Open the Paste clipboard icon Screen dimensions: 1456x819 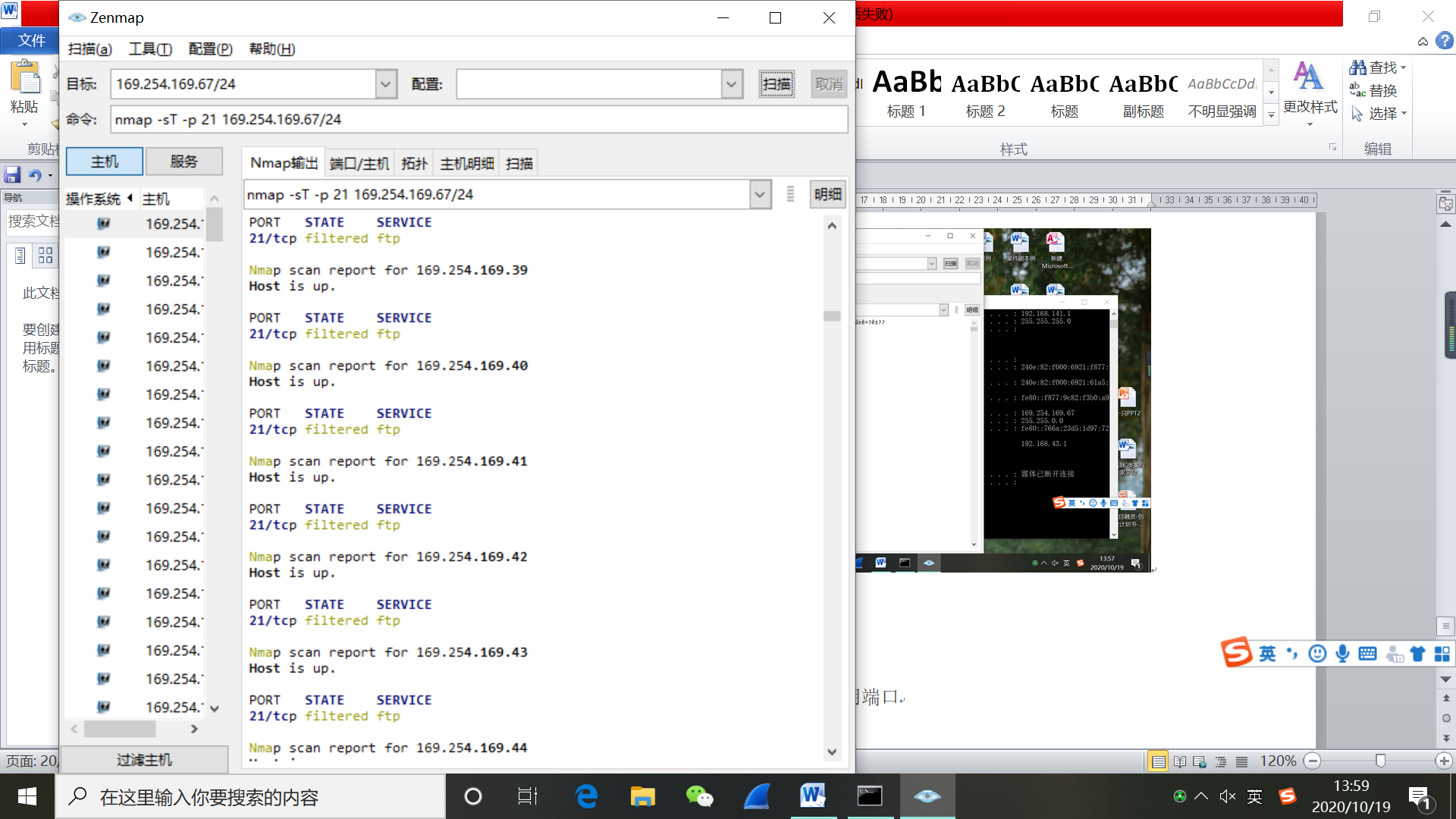coord(25,79)
